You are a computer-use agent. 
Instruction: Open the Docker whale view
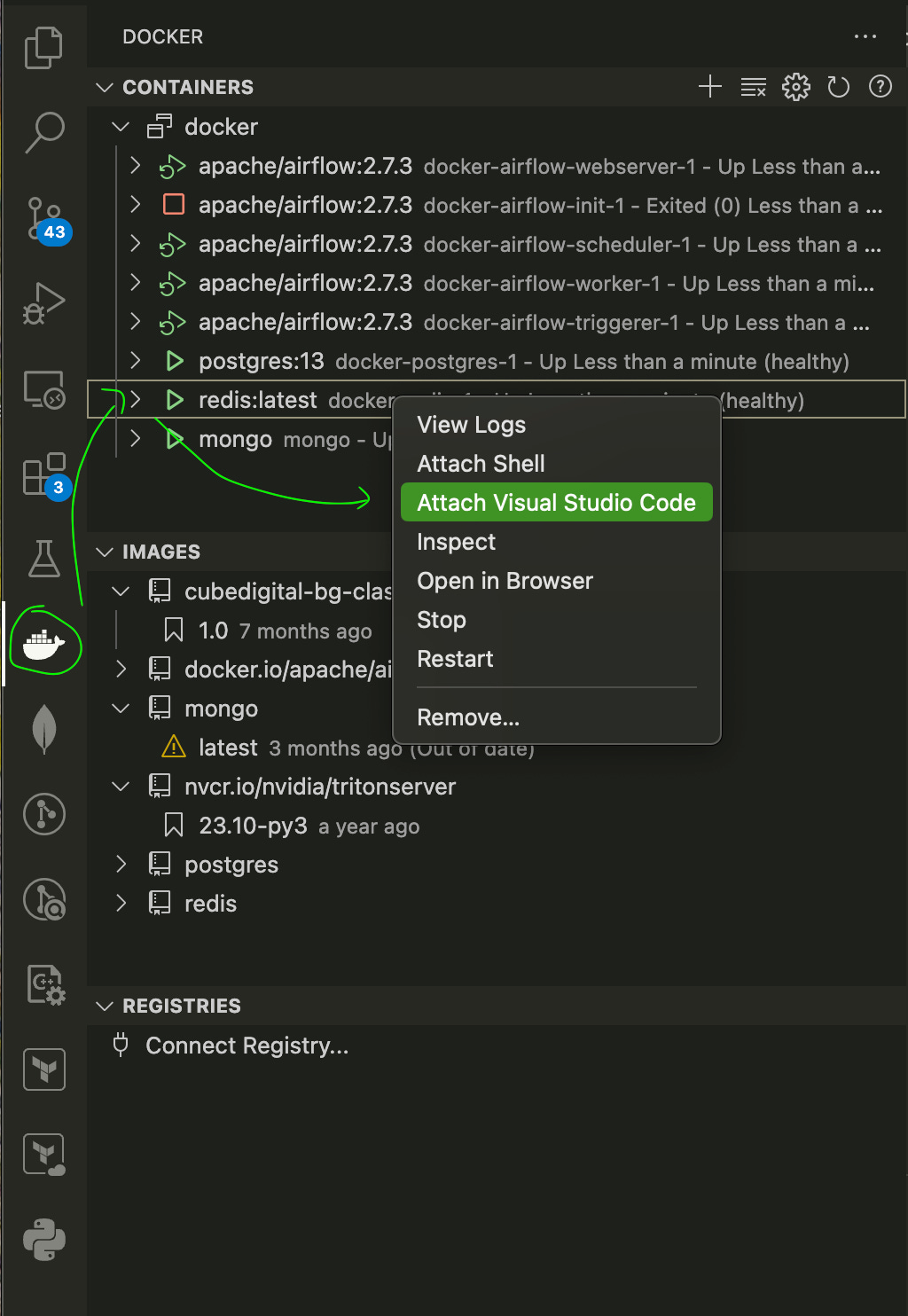tap(43, 644)
